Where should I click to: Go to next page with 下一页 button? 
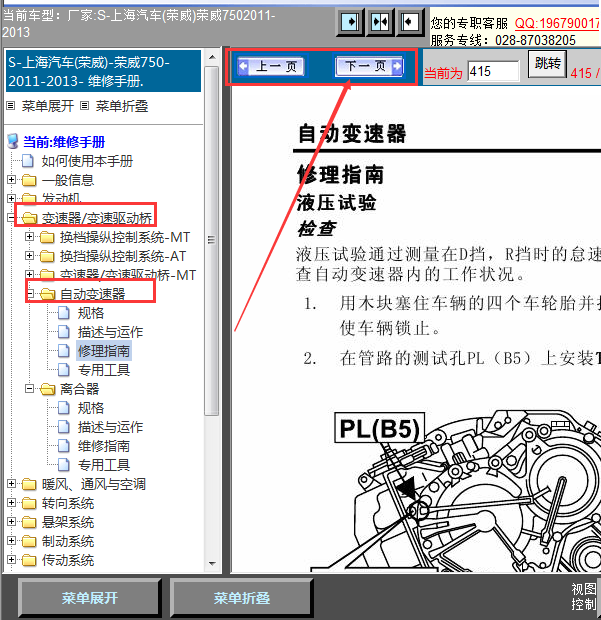(369, 66)
